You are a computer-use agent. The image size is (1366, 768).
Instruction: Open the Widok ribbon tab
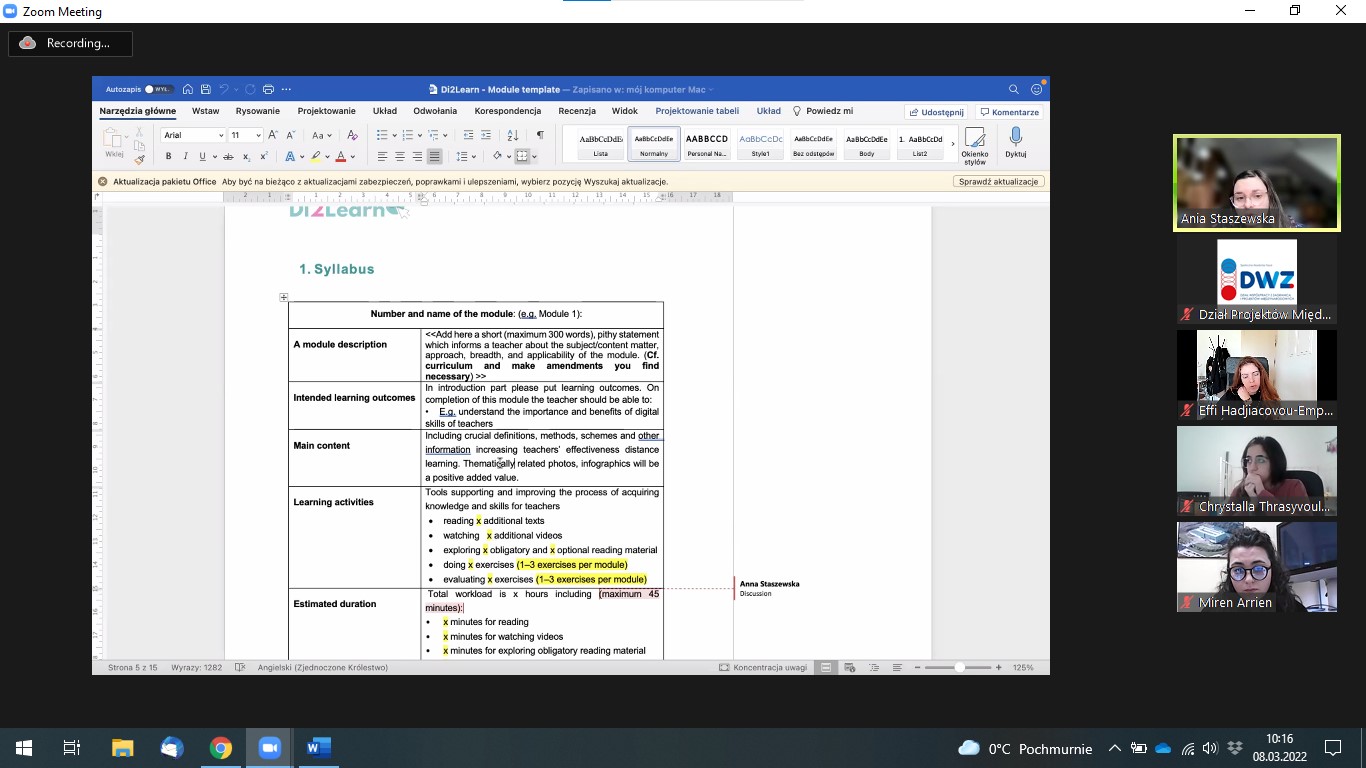(x=625, y=111)
